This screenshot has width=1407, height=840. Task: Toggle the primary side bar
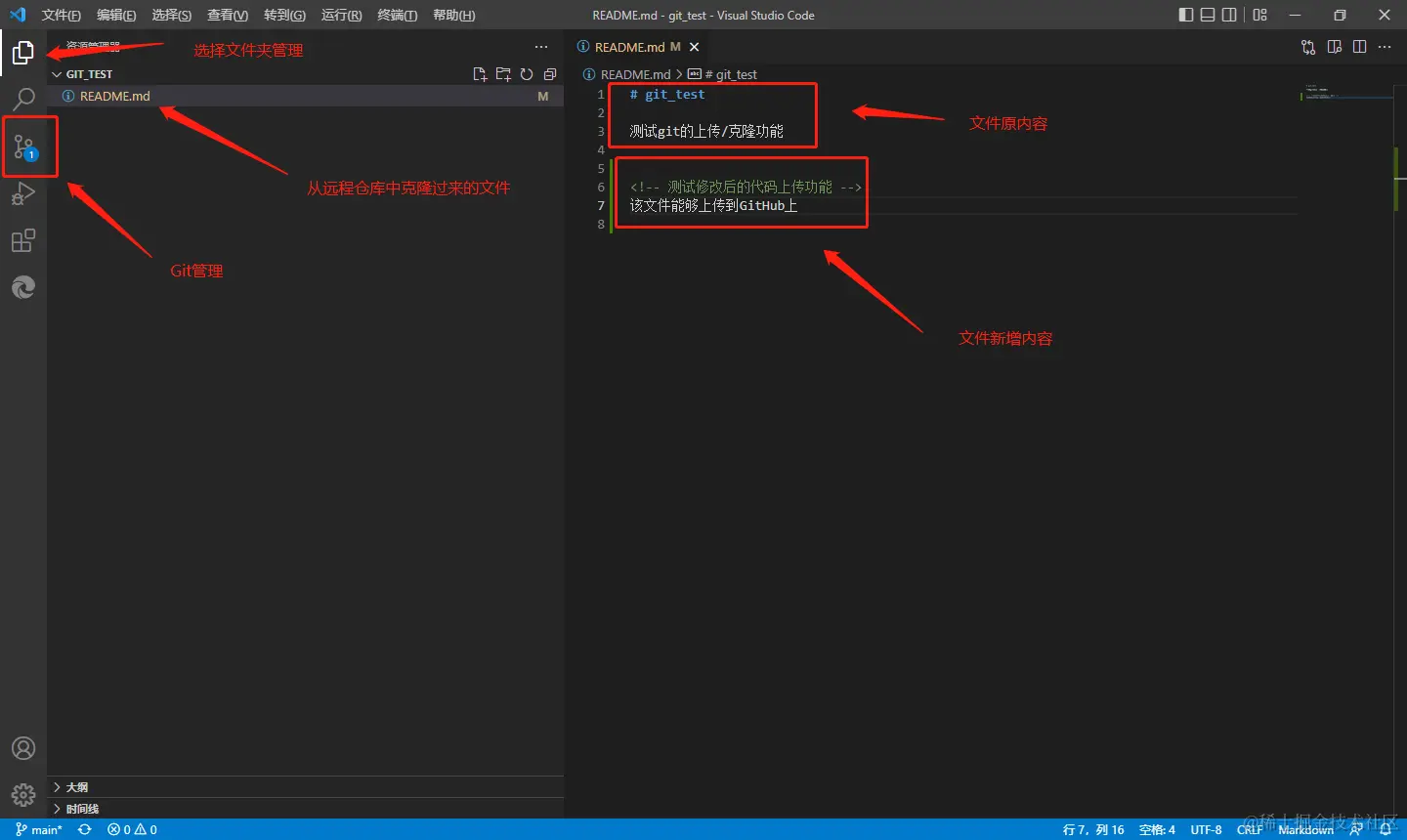pos(1186,15)
